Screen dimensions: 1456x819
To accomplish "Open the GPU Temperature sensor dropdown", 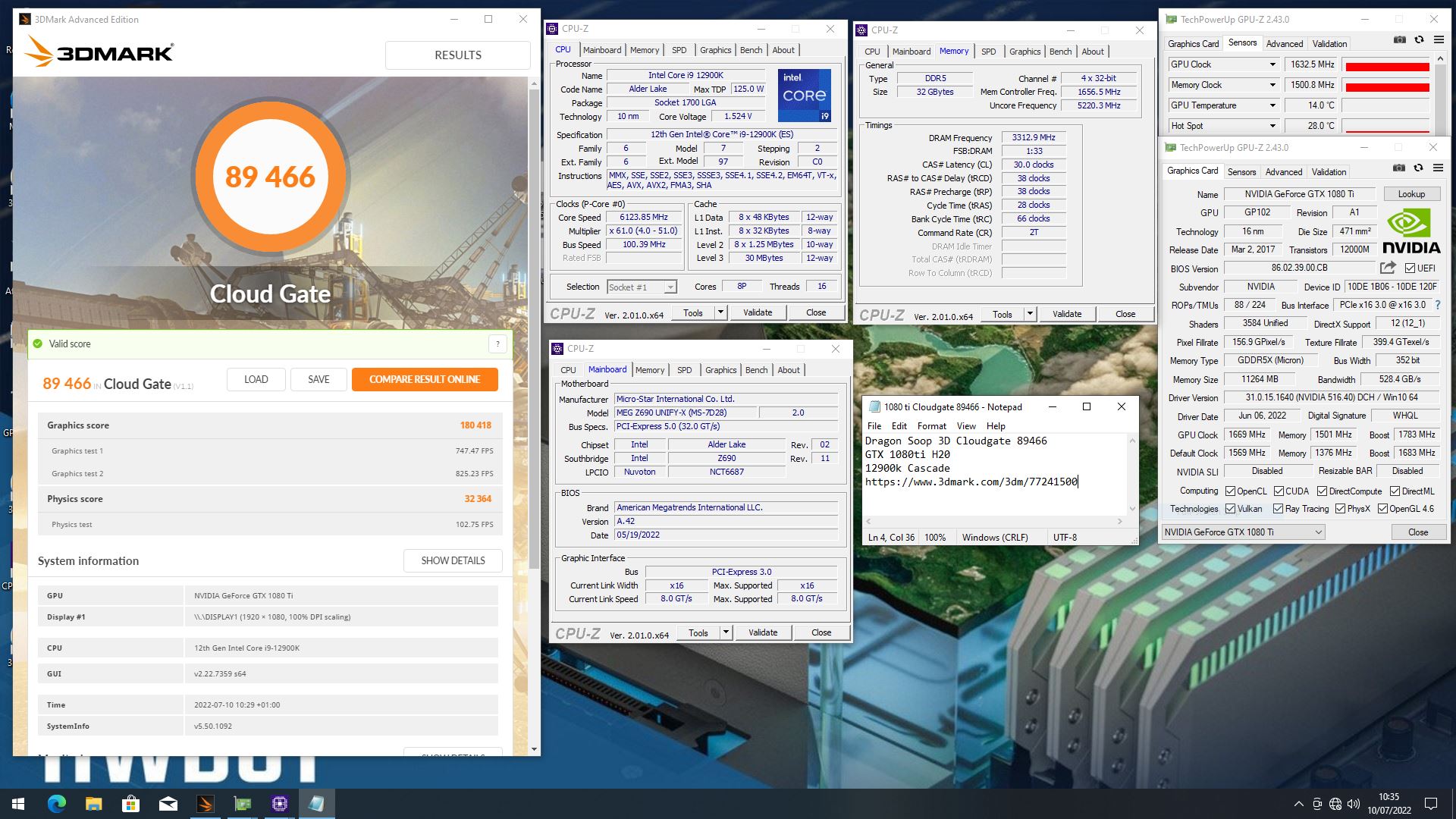I will pos(1272,105).
